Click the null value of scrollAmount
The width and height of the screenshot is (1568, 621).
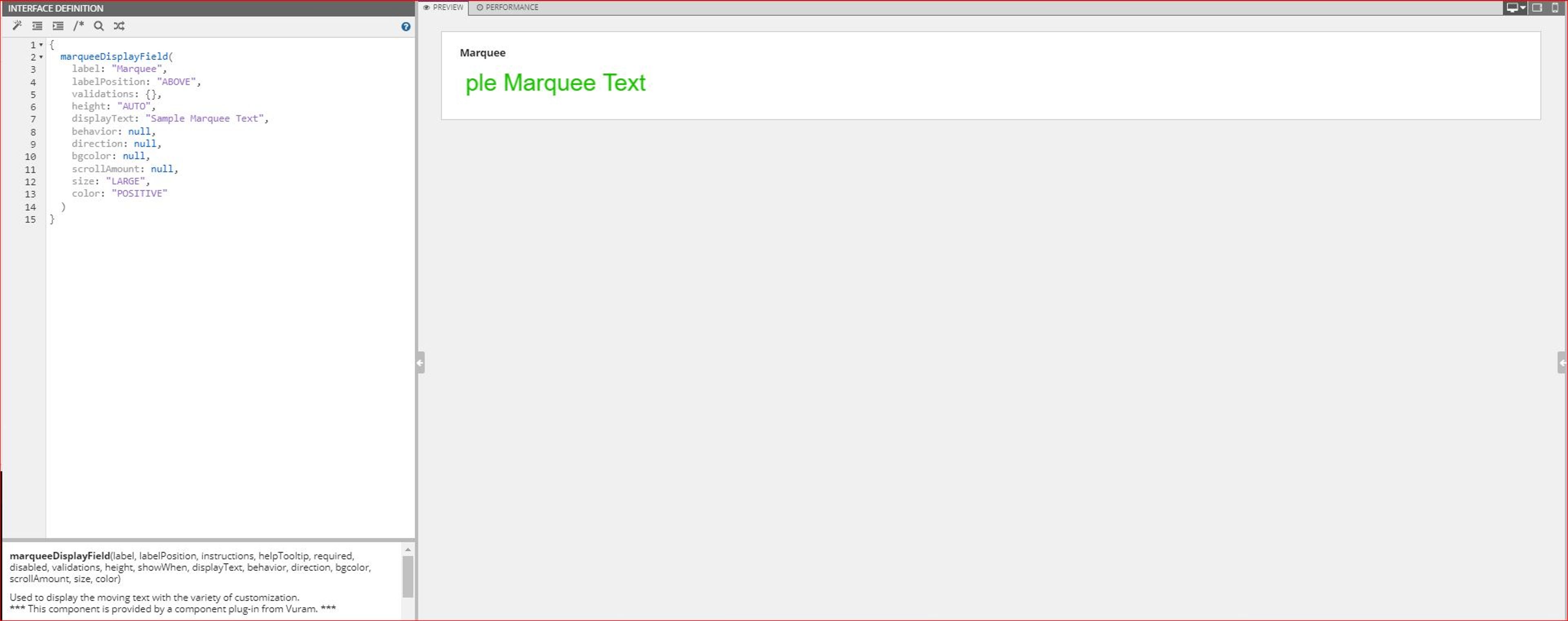[x=162, y=169]
